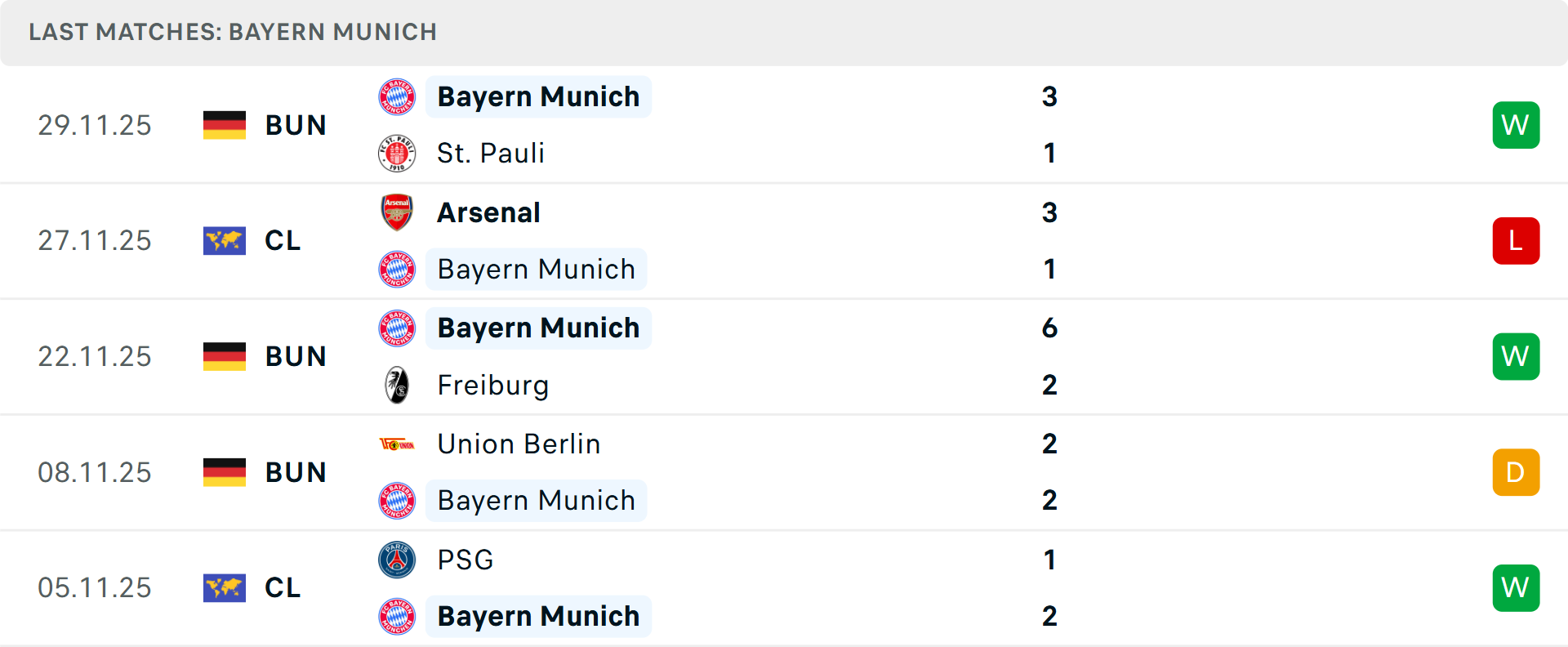The width and height of the screenshot is (1568, 647).
Task: Click German flag on 08.11.25 match
Action: pos(225,472)
